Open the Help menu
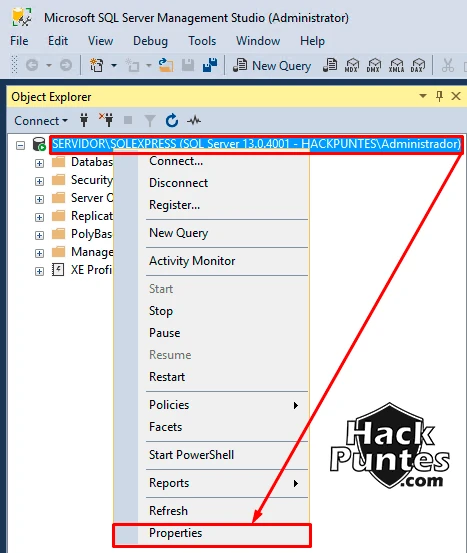This screenshot has width=467, height=553. (x=312, y=41)
